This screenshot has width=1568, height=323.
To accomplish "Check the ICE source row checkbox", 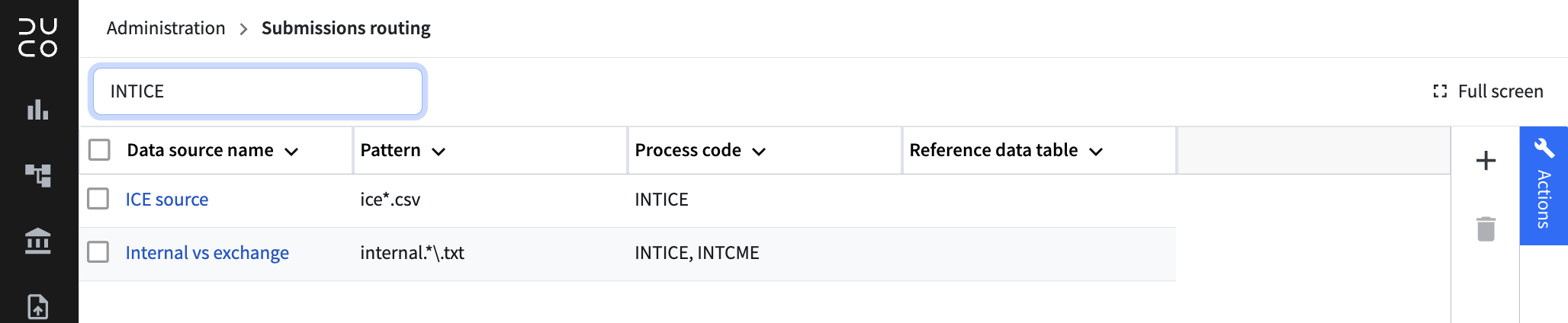I will [x=98, y=199].
